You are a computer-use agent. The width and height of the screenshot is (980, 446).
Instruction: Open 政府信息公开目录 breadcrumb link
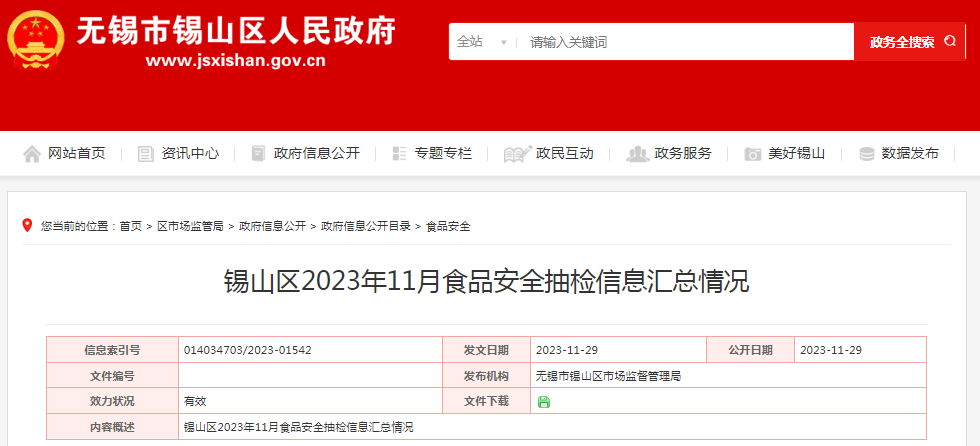coord(366,227)
